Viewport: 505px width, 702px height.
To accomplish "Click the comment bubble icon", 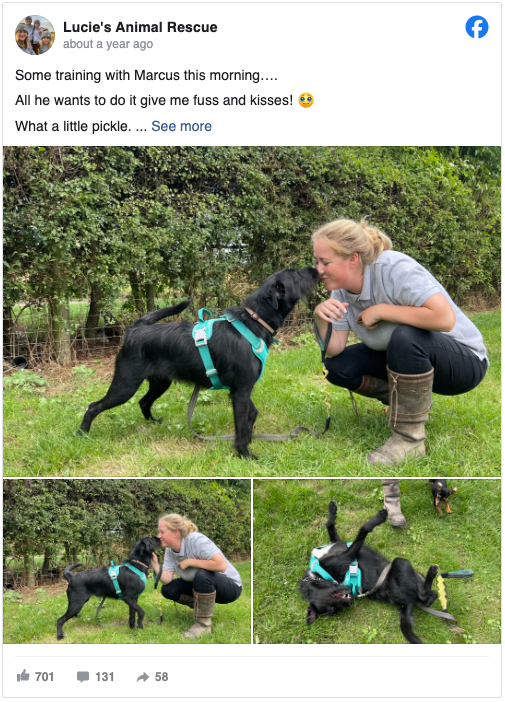I will [x=82, y=676].
